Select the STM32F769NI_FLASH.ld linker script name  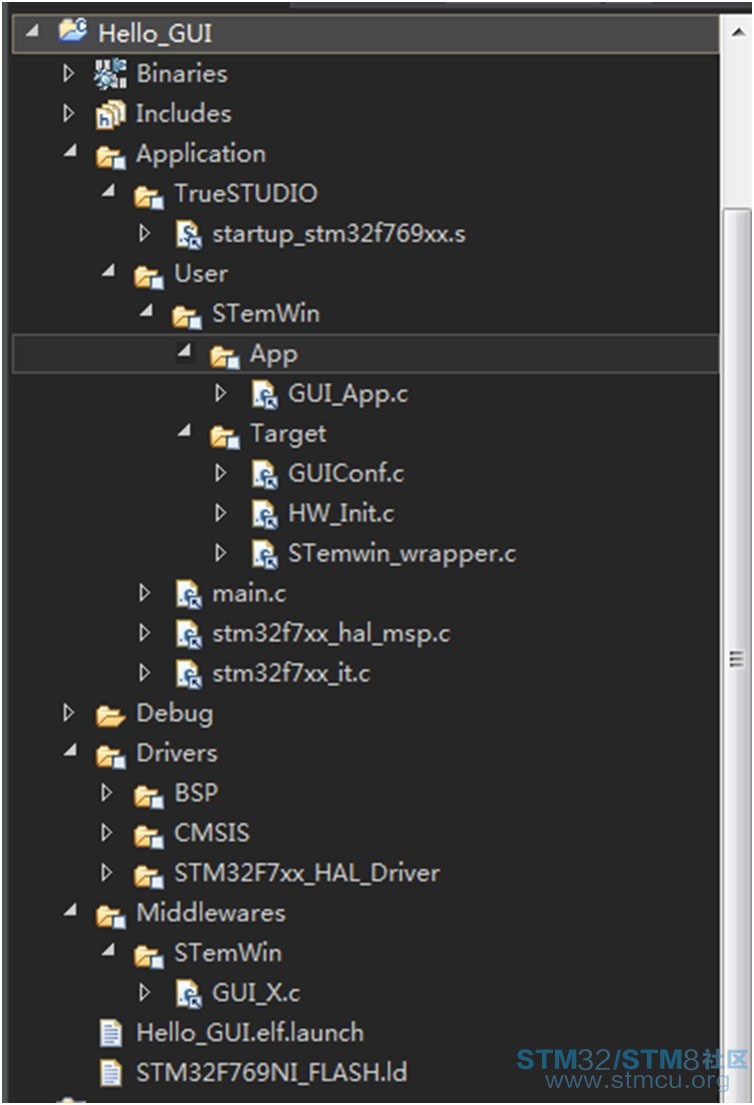point(272,1073)
